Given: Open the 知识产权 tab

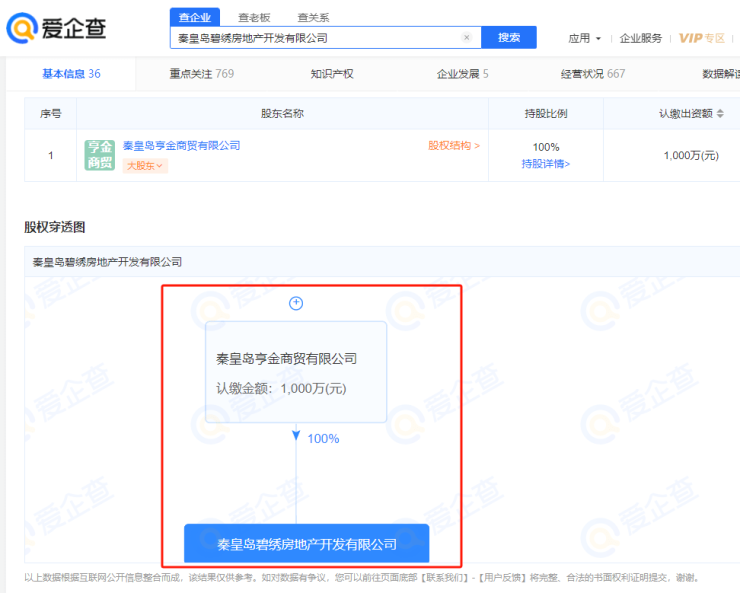Looking at the screenshot, I should [x=332, y=74].
